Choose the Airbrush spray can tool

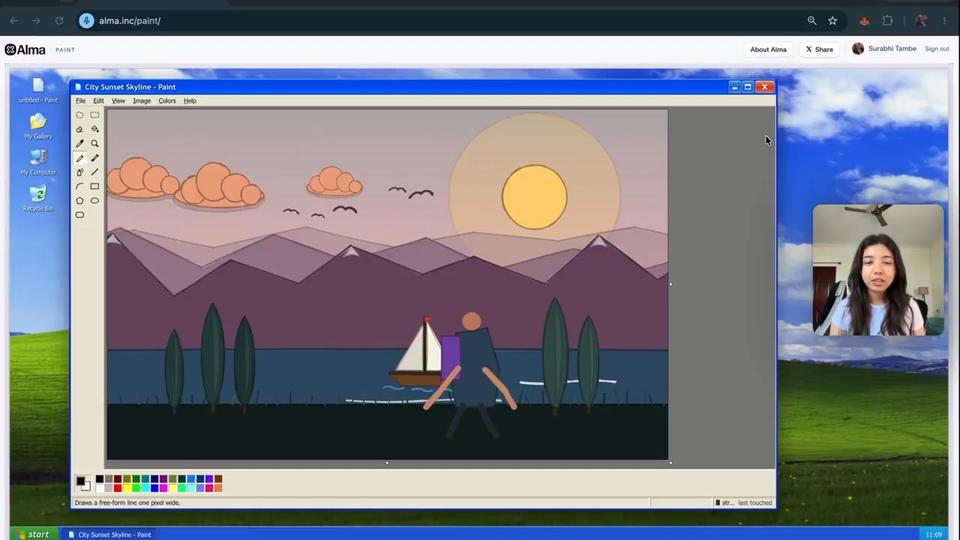pyautogui.click(x=80, y=172)
